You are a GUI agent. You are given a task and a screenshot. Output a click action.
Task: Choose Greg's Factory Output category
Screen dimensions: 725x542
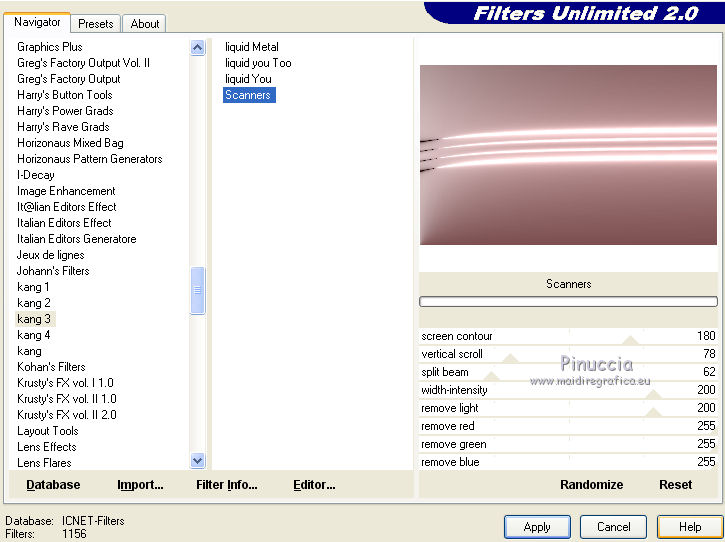coord(68,79)
